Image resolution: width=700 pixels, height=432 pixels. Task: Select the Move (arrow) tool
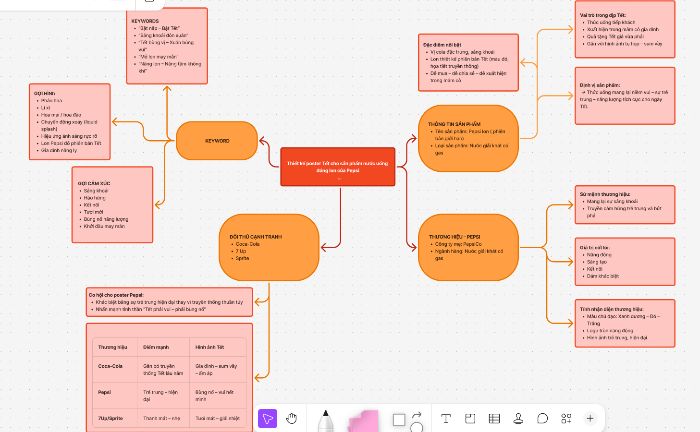267,419
